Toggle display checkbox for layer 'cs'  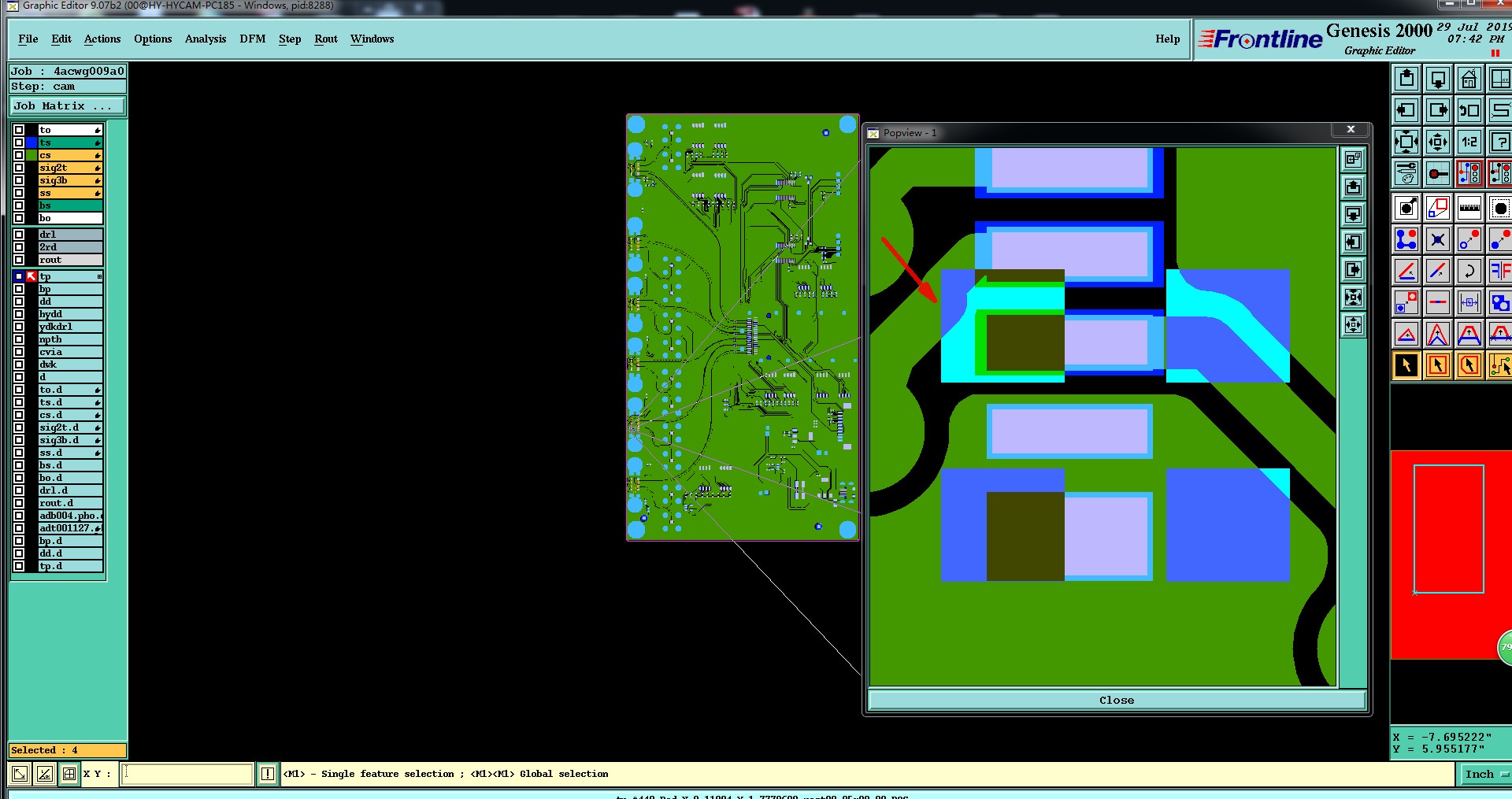tap(19, 155)
